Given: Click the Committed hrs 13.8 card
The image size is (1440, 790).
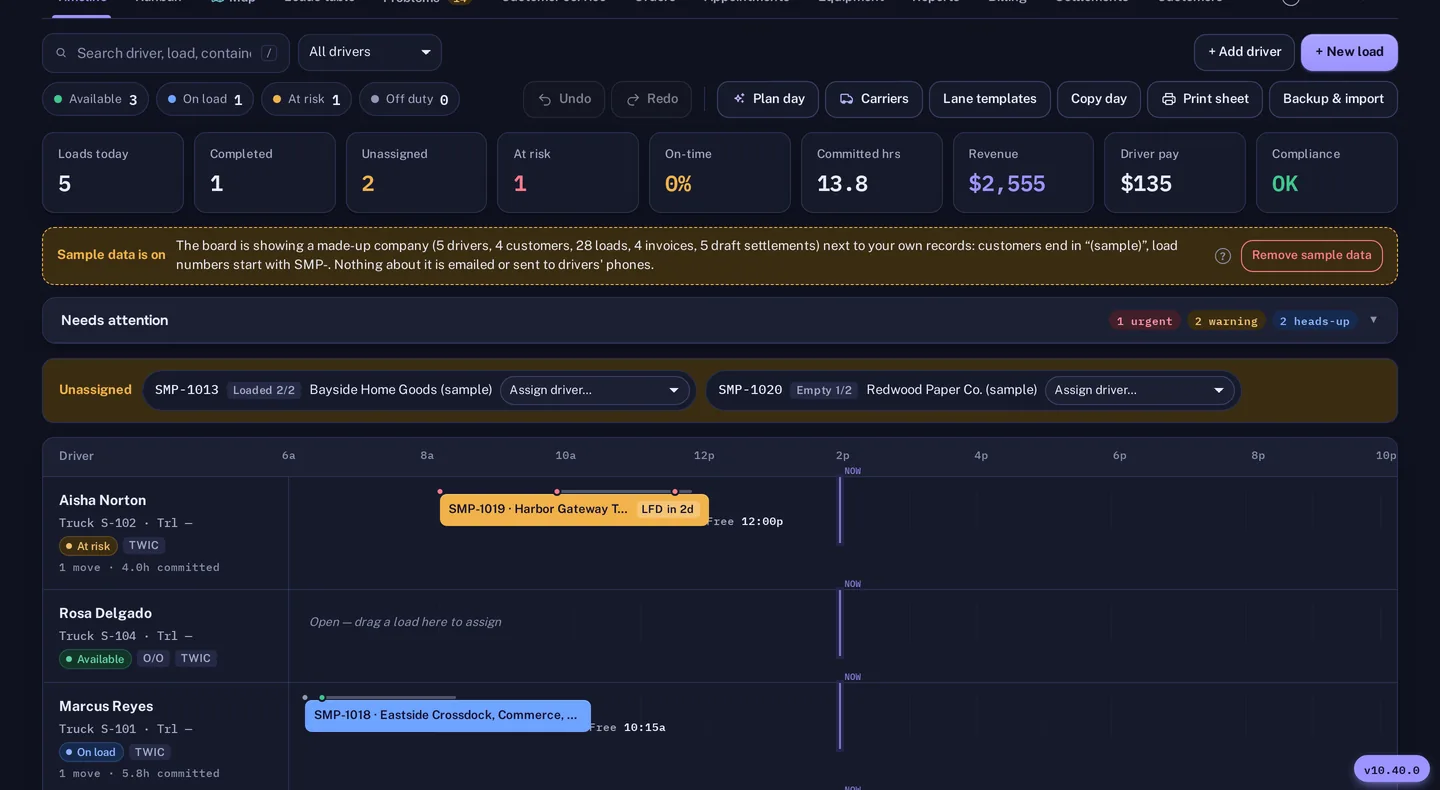Looking at the screenshot, I should [x=872, y=172].
